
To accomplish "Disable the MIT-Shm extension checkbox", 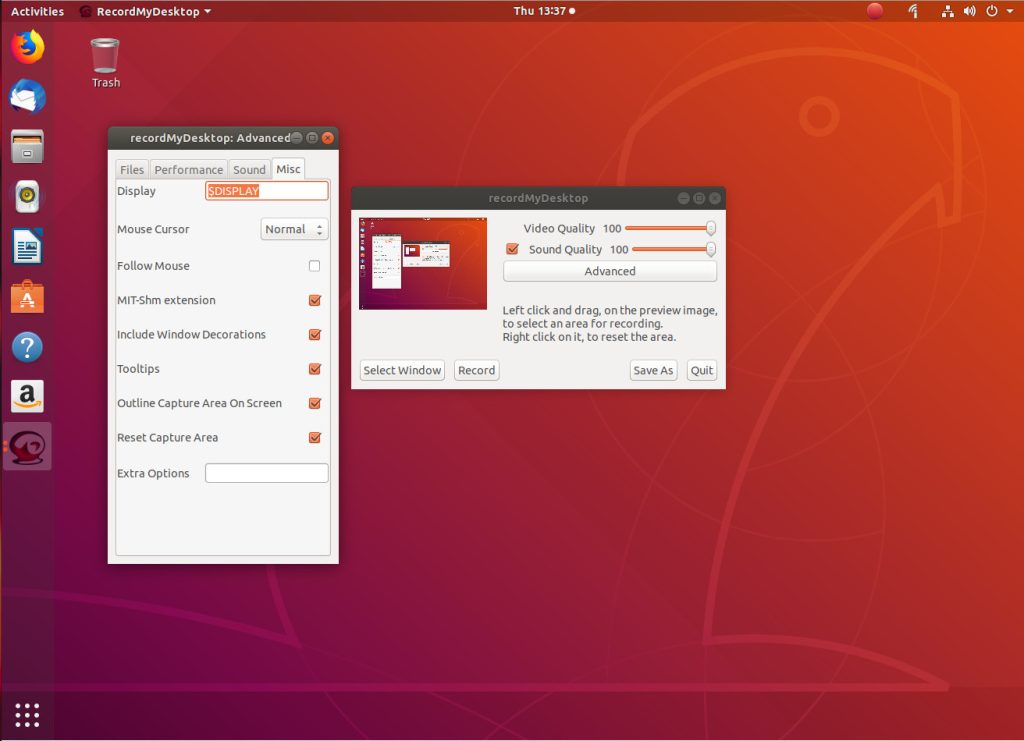I will click(x=314, y=300).
